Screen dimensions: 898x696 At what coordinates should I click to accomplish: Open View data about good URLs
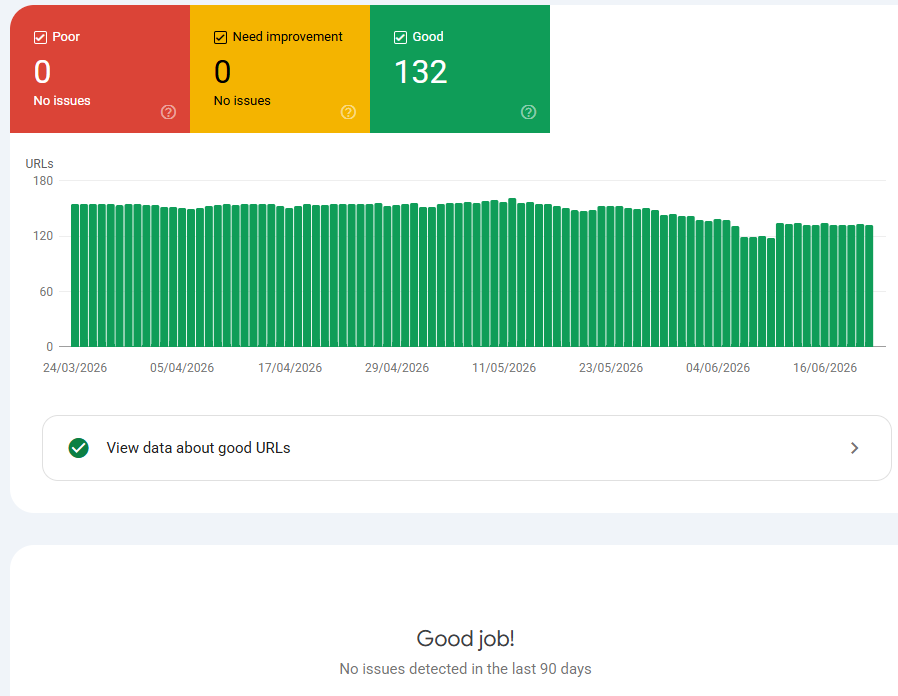(467, 448)
